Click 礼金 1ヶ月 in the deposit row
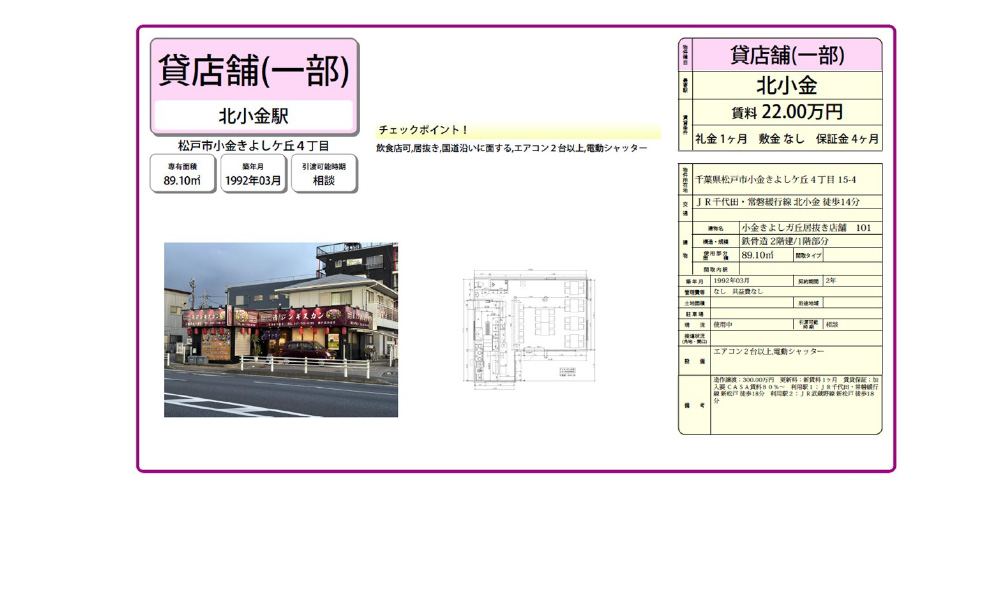Image resolution: width=1000 pixels, height=600 pixels. [x=721, y=138]
